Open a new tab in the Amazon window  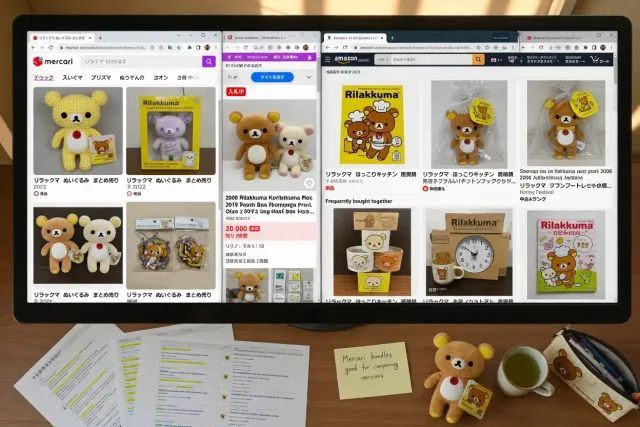click(x=392, y=38)
